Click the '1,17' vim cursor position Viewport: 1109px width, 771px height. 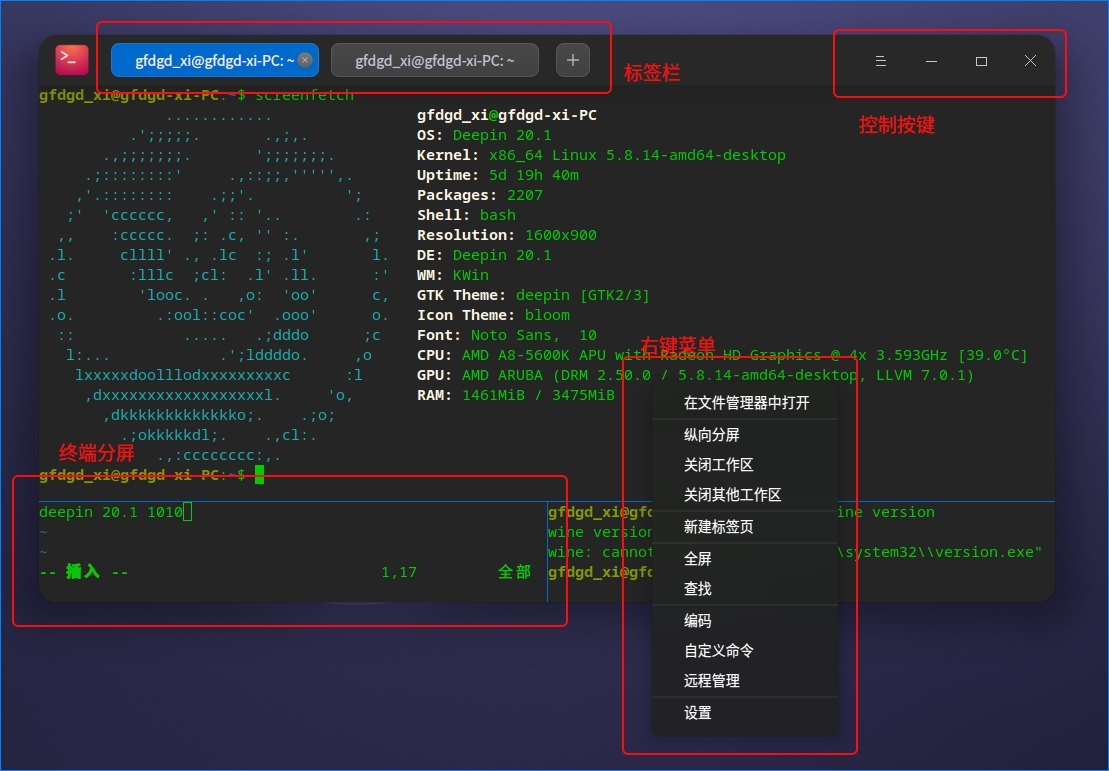coord(399,572)
